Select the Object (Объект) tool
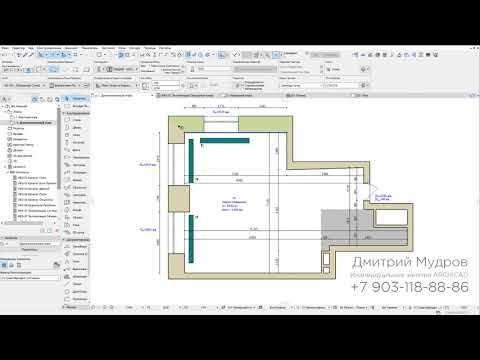The height and width of the screenshot is (360, 480). click(x=76, y=218)
